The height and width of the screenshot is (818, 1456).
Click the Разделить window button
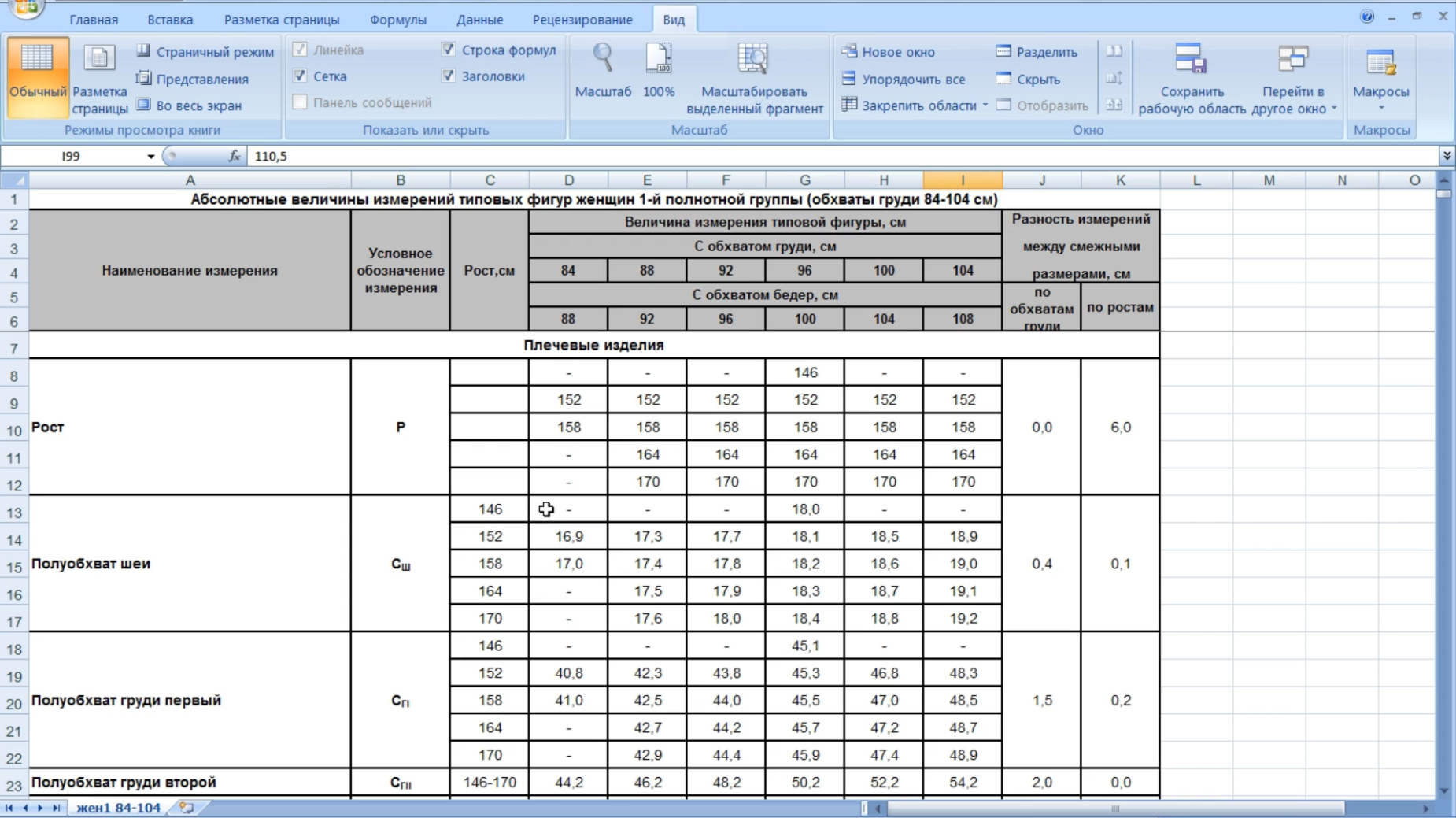pyautogui.click(x=1037, y=52)
